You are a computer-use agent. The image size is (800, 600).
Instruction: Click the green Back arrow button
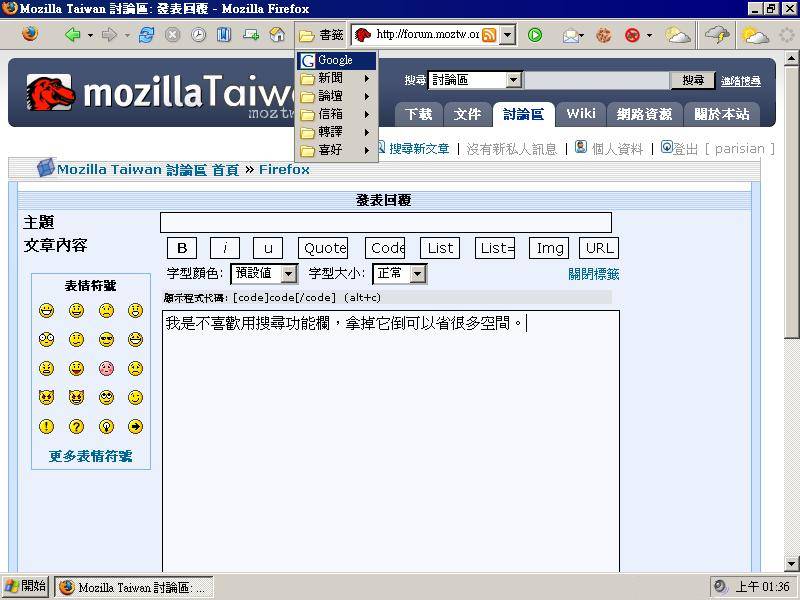click(72, 35)
